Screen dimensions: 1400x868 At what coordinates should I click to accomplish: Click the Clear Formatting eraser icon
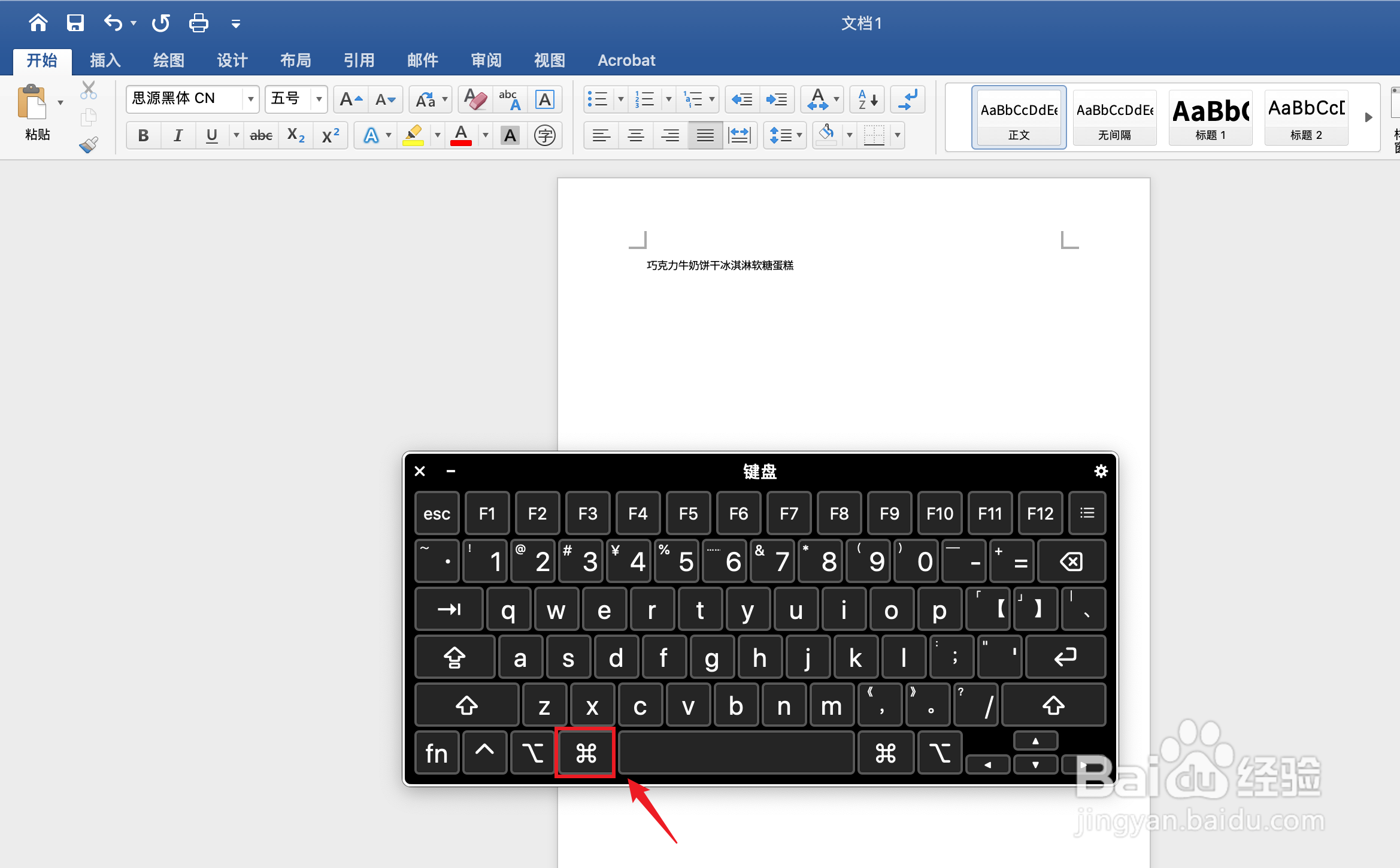click(475, 99)
